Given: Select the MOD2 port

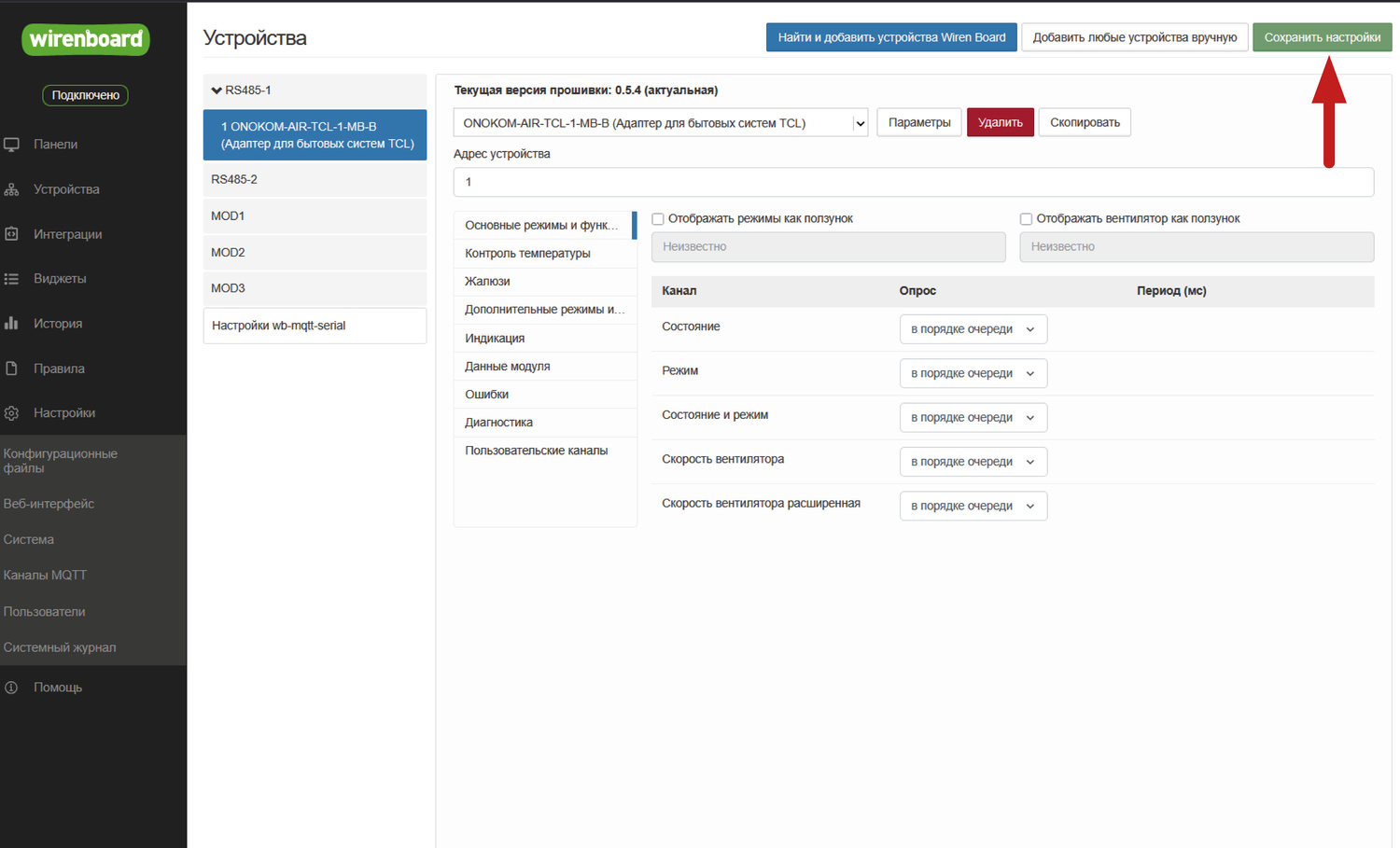Looking at the screenshot, I should point(315,252).
